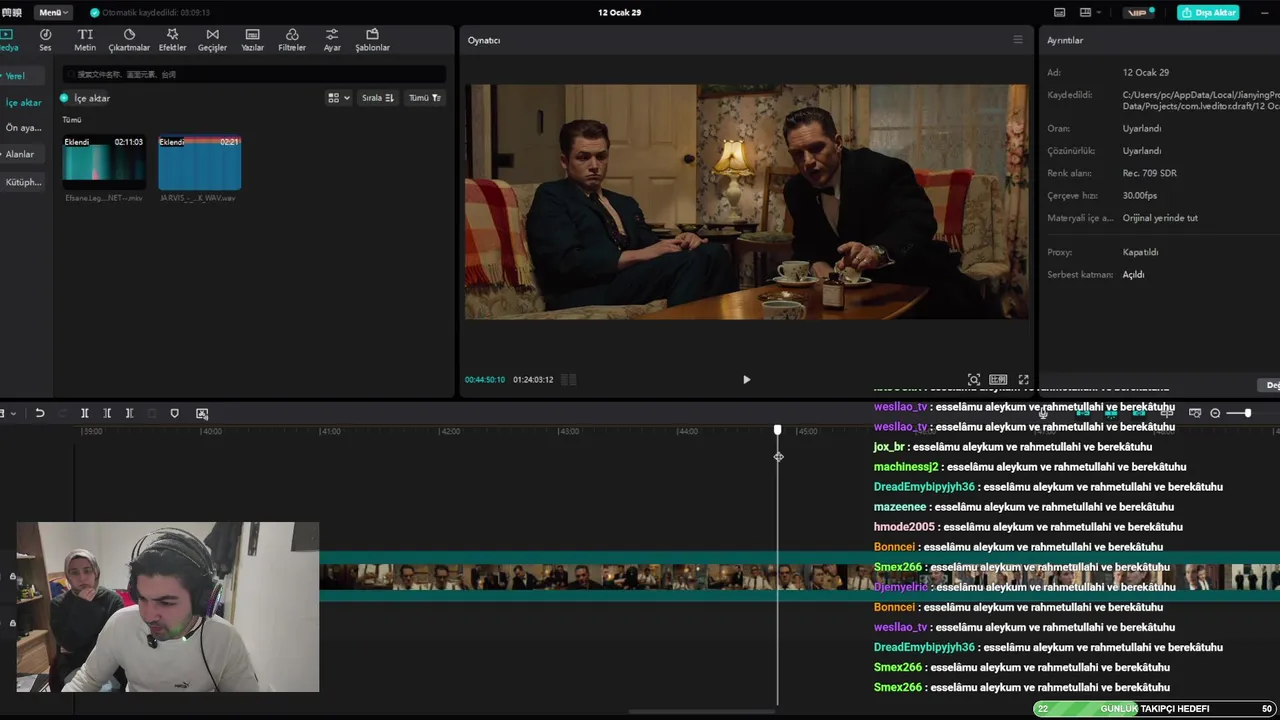Delete left of playhead
This screenshot has height=720, width=1280.
coord(107,413)
